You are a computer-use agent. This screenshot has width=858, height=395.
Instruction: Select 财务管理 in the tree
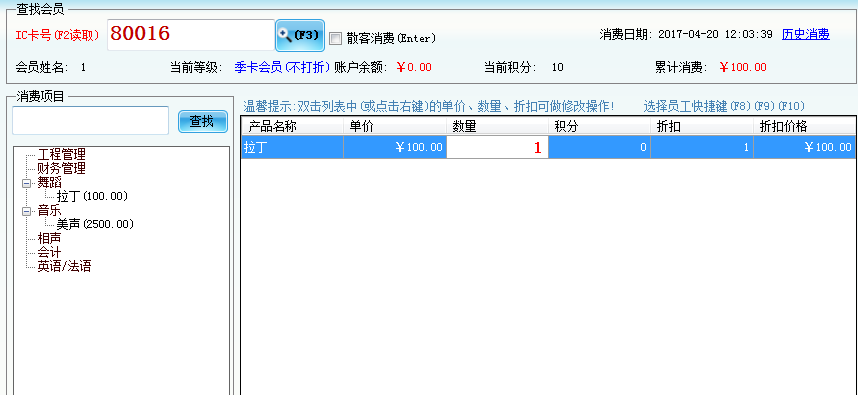point(61,169)
